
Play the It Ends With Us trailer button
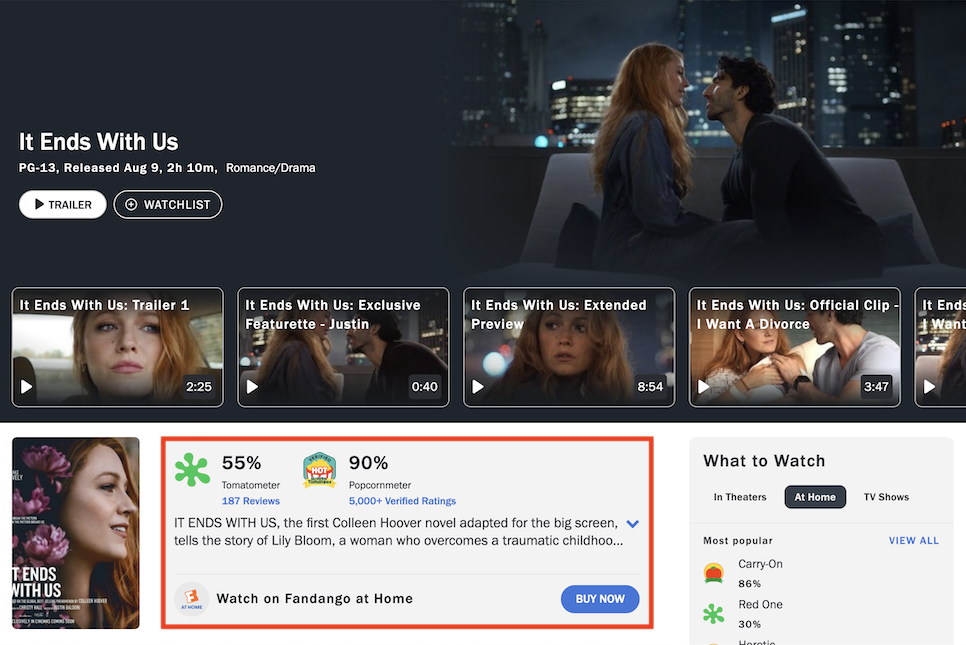coord(62,205)
